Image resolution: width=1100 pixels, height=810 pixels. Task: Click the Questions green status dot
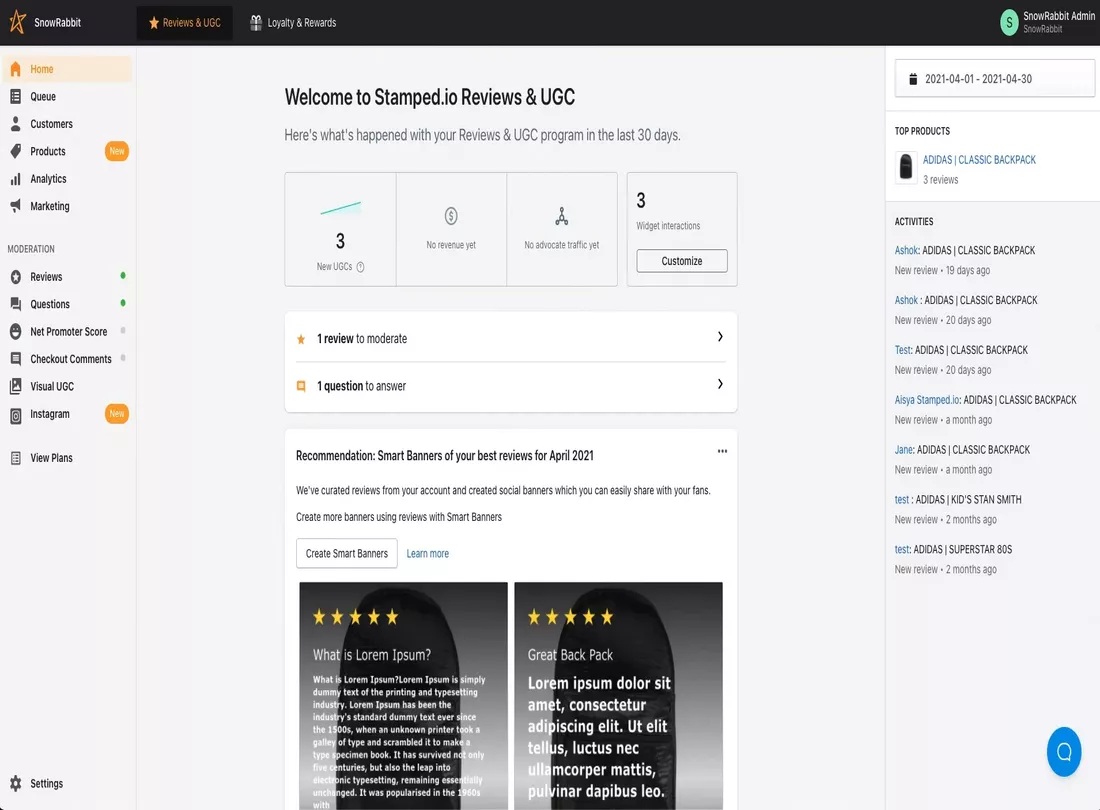(123, 303)
